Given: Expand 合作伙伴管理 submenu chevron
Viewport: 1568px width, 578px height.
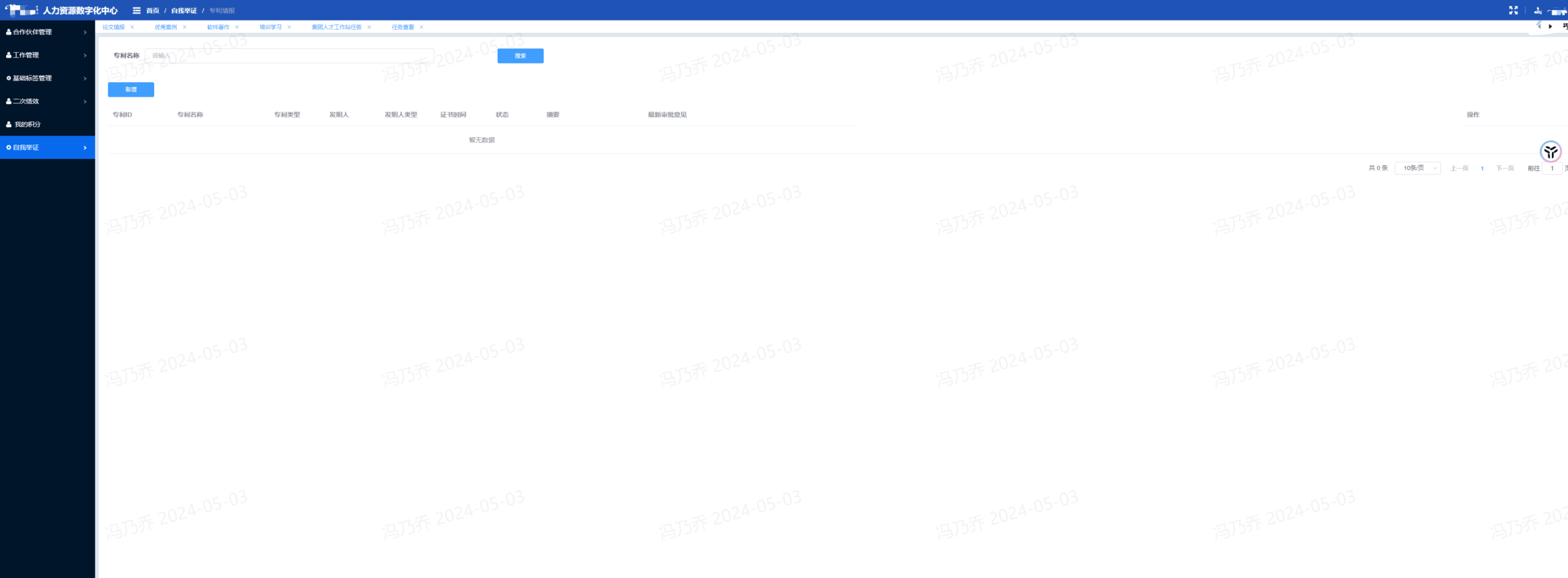Looking at the screenshot, I should point(85,32).
